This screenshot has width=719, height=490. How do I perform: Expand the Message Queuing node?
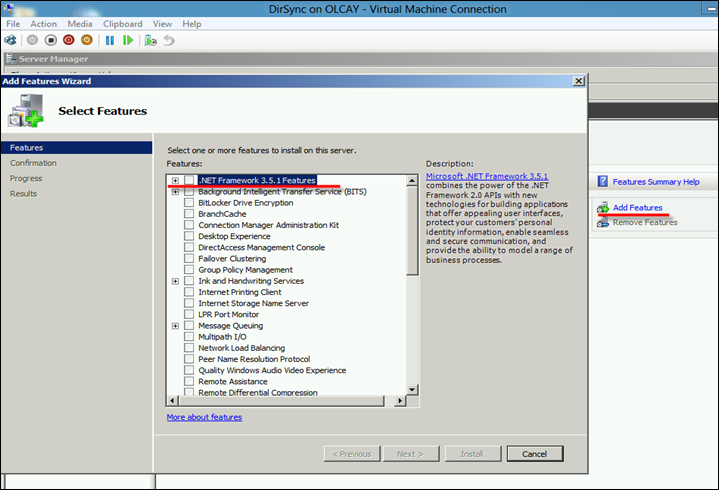175,326
